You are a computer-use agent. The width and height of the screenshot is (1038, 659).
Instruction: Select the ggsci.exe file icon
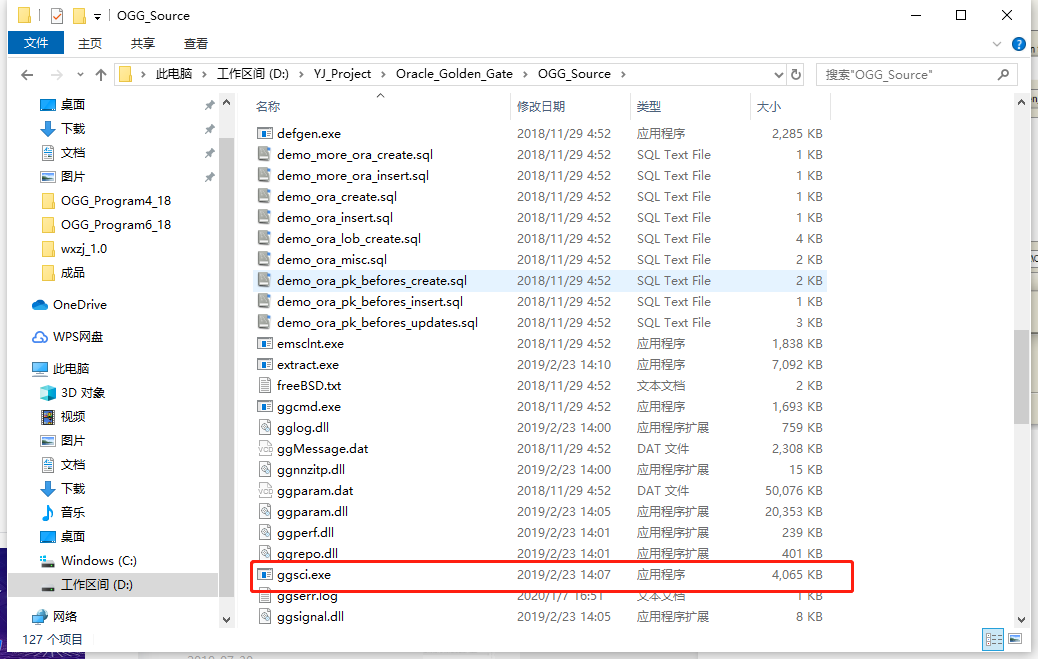(x=265, y=575)
